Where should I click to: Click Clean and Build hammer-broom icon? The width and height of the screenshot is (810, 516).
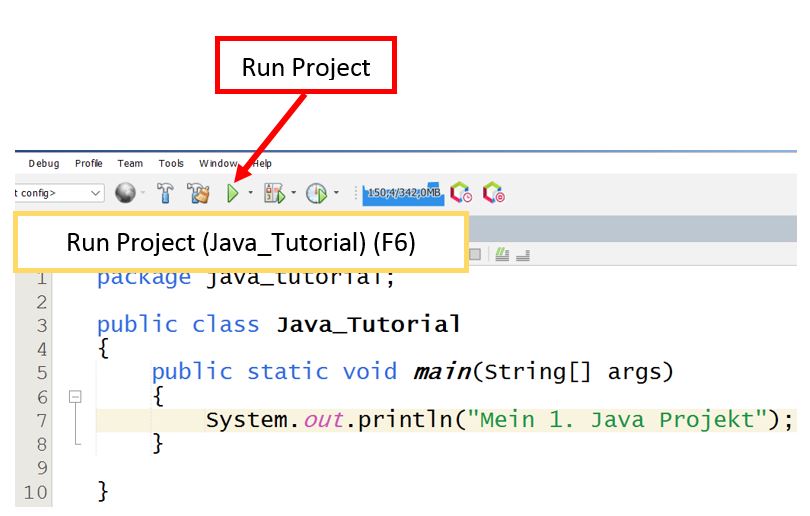click(x=198, y=193)
